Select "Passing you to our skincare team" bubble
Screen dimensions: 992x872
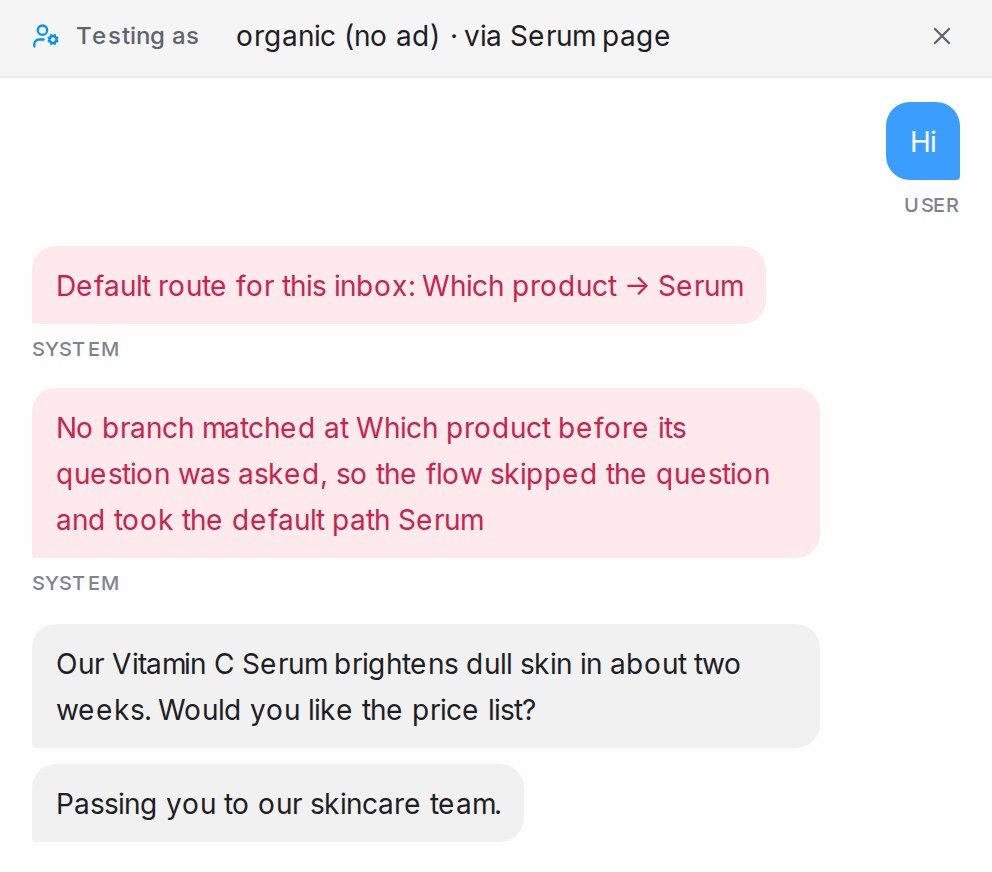pos(278,803)
